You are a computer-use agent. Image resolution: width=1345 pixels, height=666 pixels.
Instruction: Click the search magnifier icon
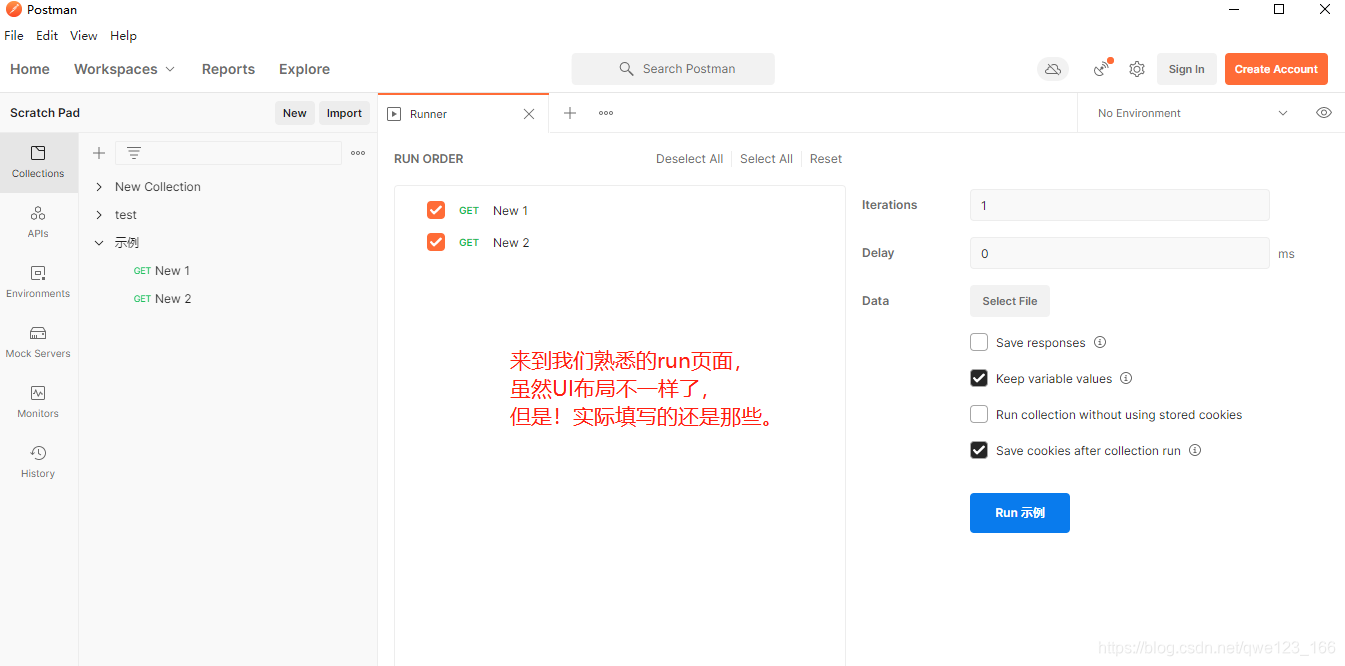[626, 69]
